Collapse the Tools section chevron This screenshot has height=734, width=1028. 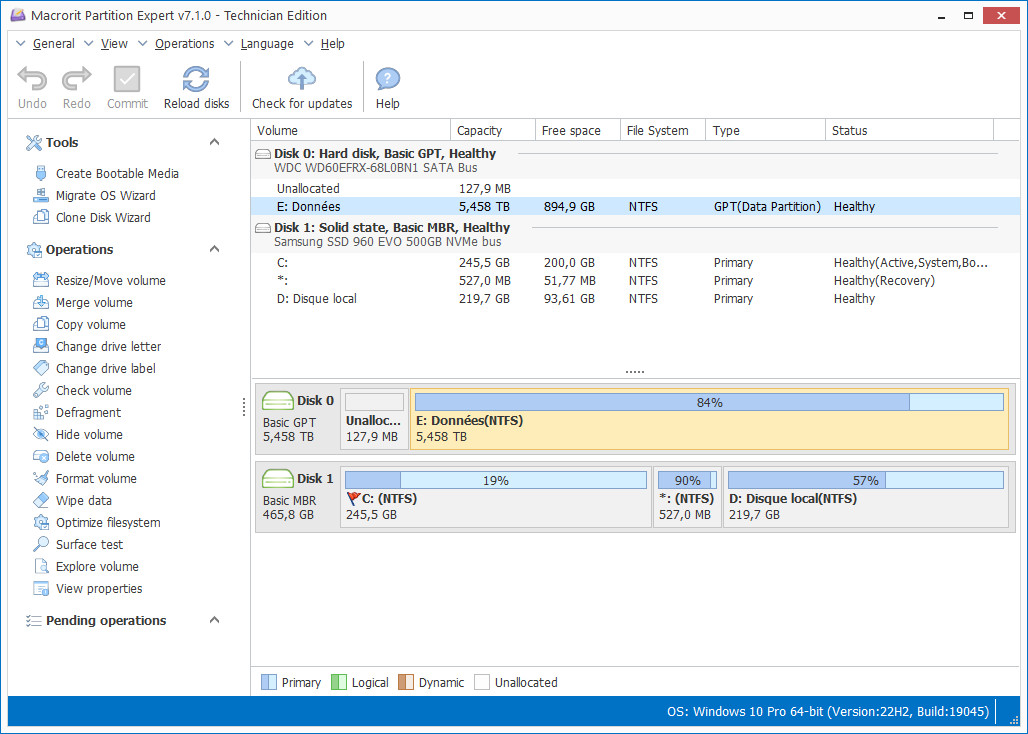214,142
